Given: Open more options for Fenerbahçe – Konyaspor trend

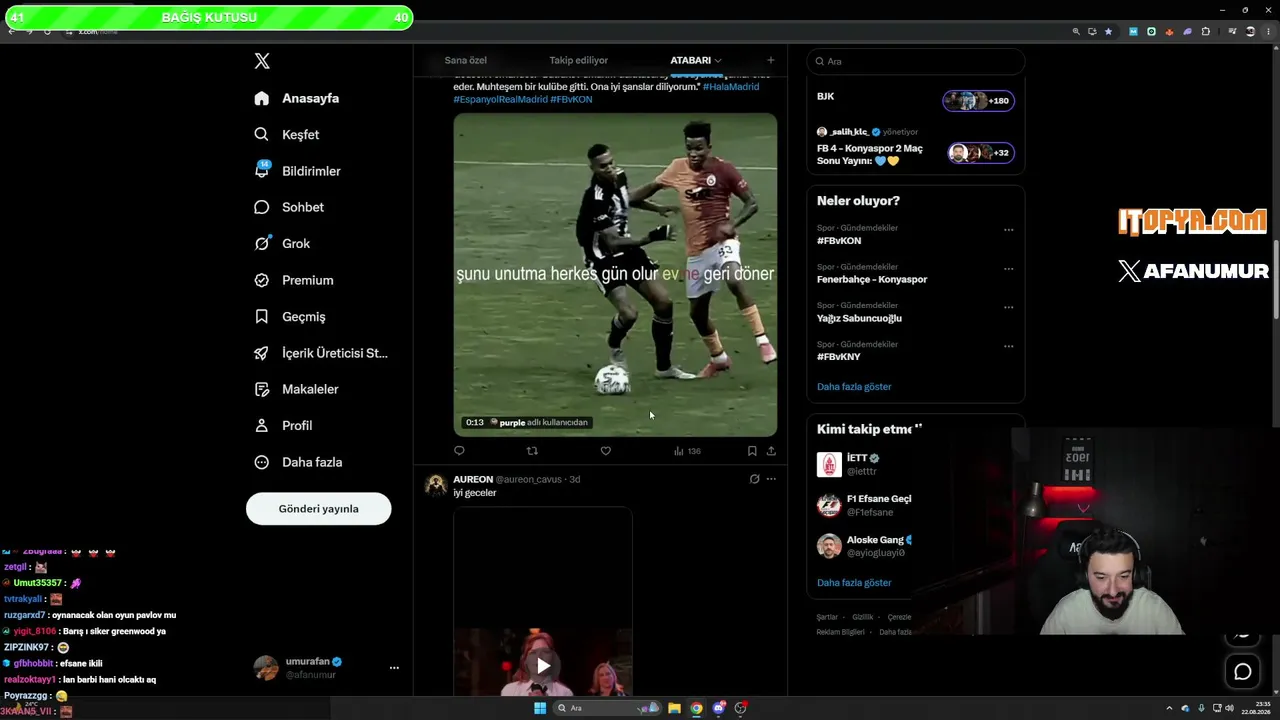Looking at the screenshot, I should click(x=1008, y=268).
